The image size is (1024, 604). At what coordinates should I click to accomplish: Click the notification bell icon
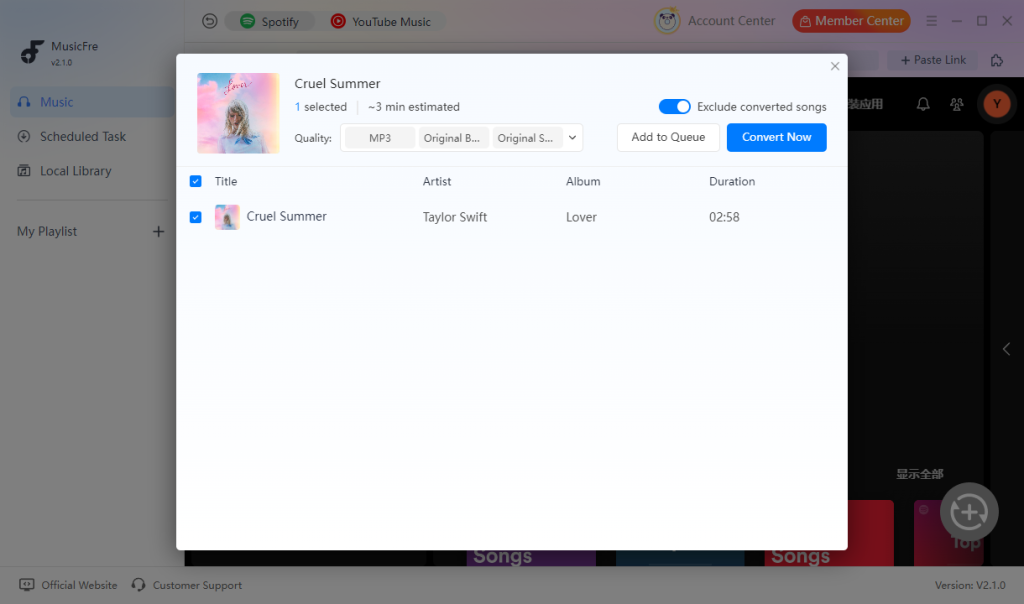[x=923, y=104]
